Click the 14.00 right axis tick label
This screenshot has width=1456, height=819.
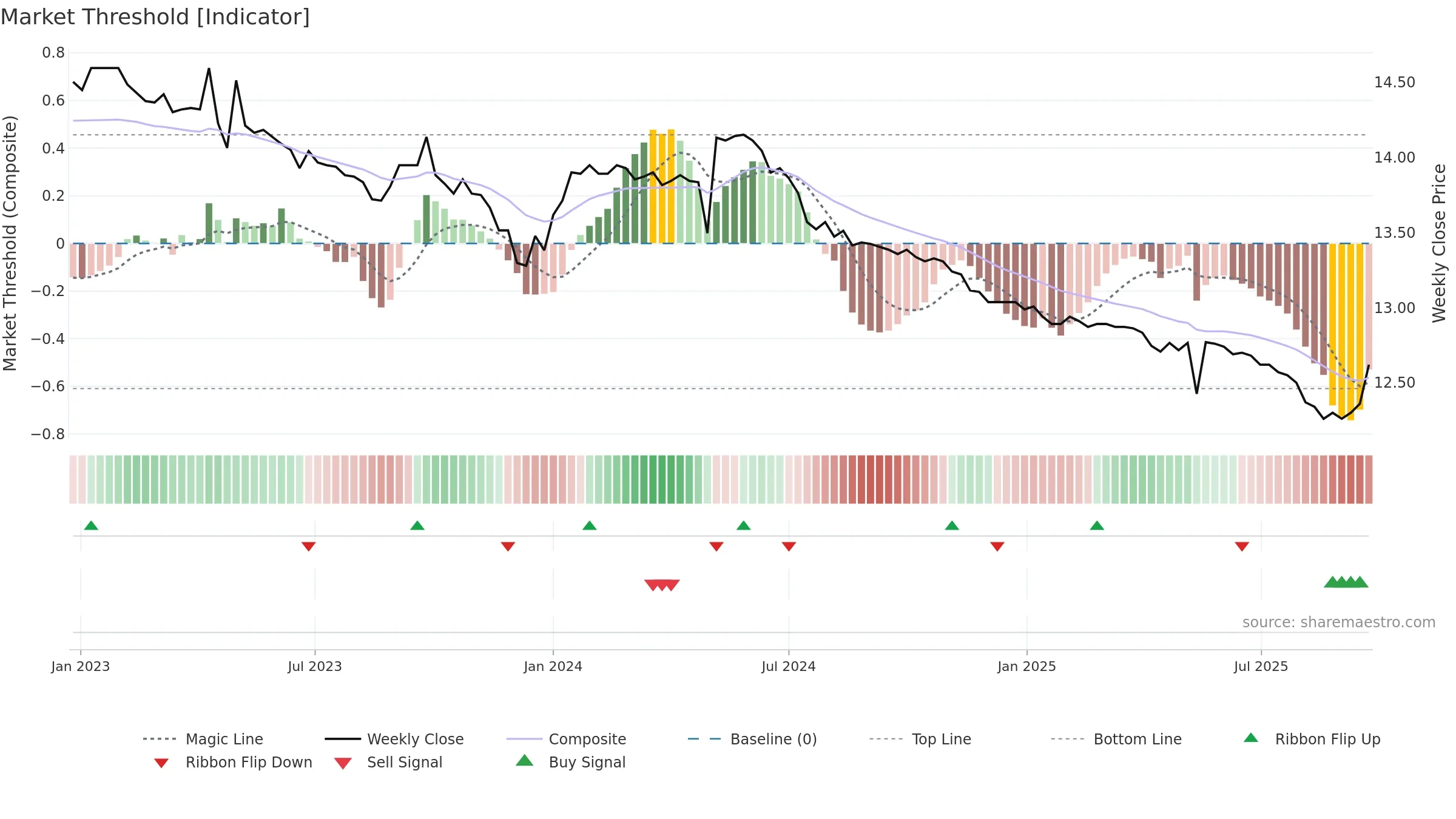tap(1395, 158)
